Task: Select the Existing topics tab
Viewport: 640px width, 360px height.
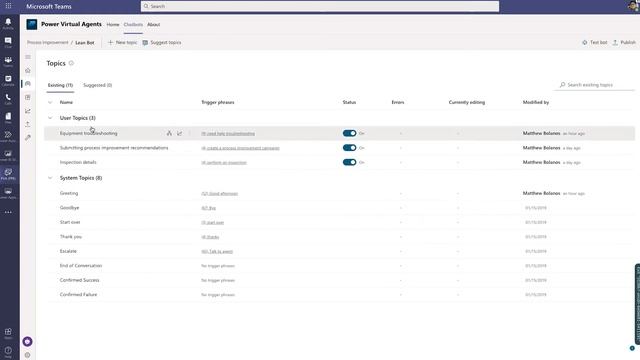Action: [x=60, y=85]
